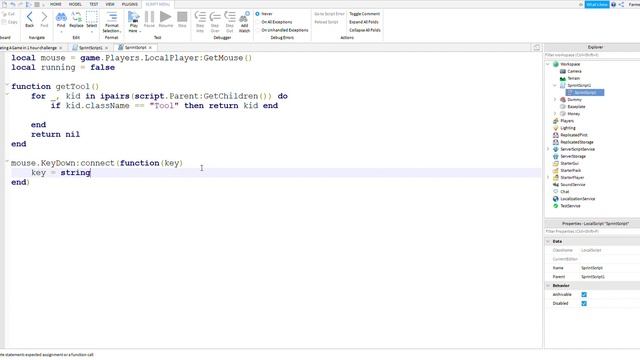Screen dimensions: 640x360
Task: Click the new file icon in quick access bar
Action: [4, 4]
